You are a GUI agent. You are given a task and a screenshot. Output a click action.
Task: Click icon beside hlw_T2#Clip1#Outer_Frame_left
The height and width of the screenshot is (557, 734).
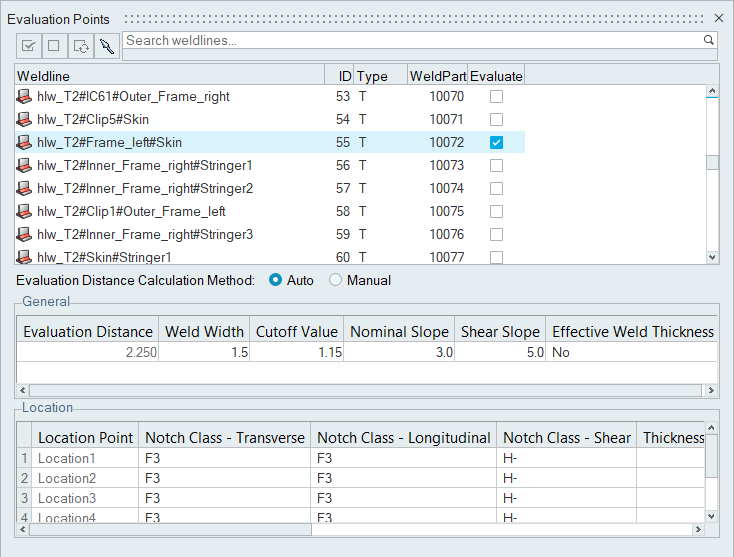(x=25, y=212)
